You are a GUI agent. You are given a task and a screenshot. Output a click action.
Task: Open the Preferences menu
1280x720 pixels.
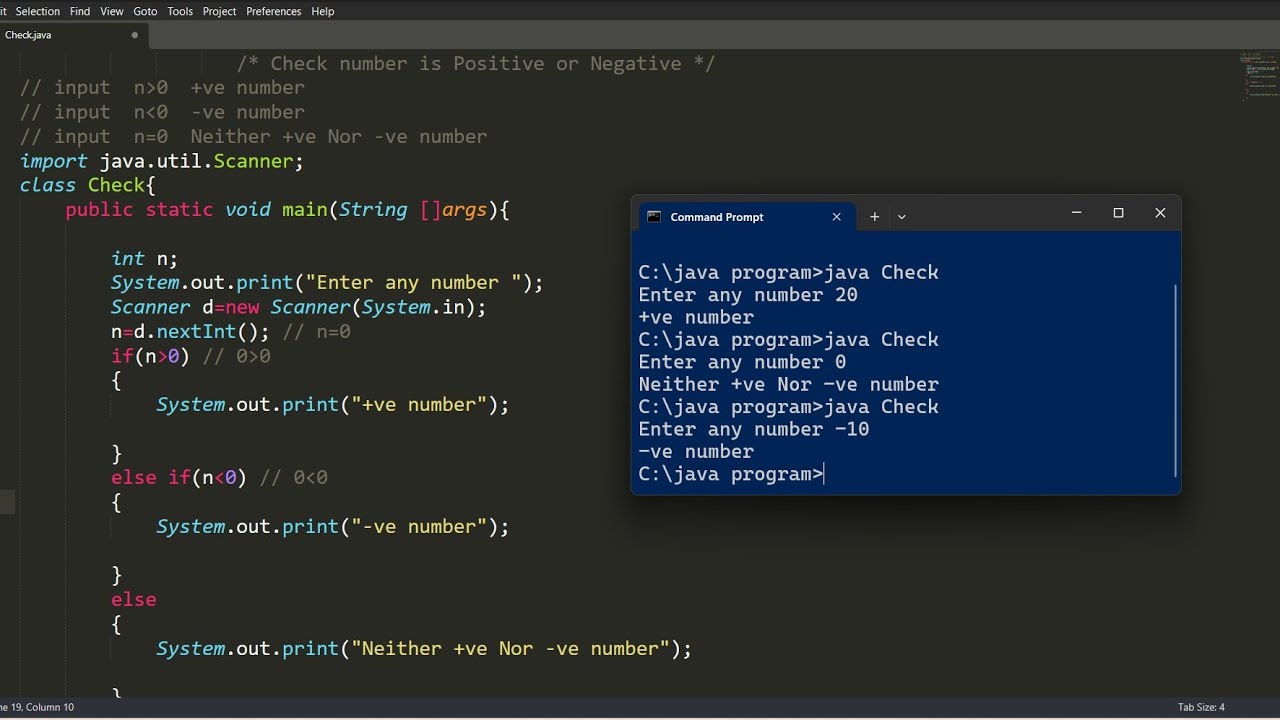[x=273, y=11]
